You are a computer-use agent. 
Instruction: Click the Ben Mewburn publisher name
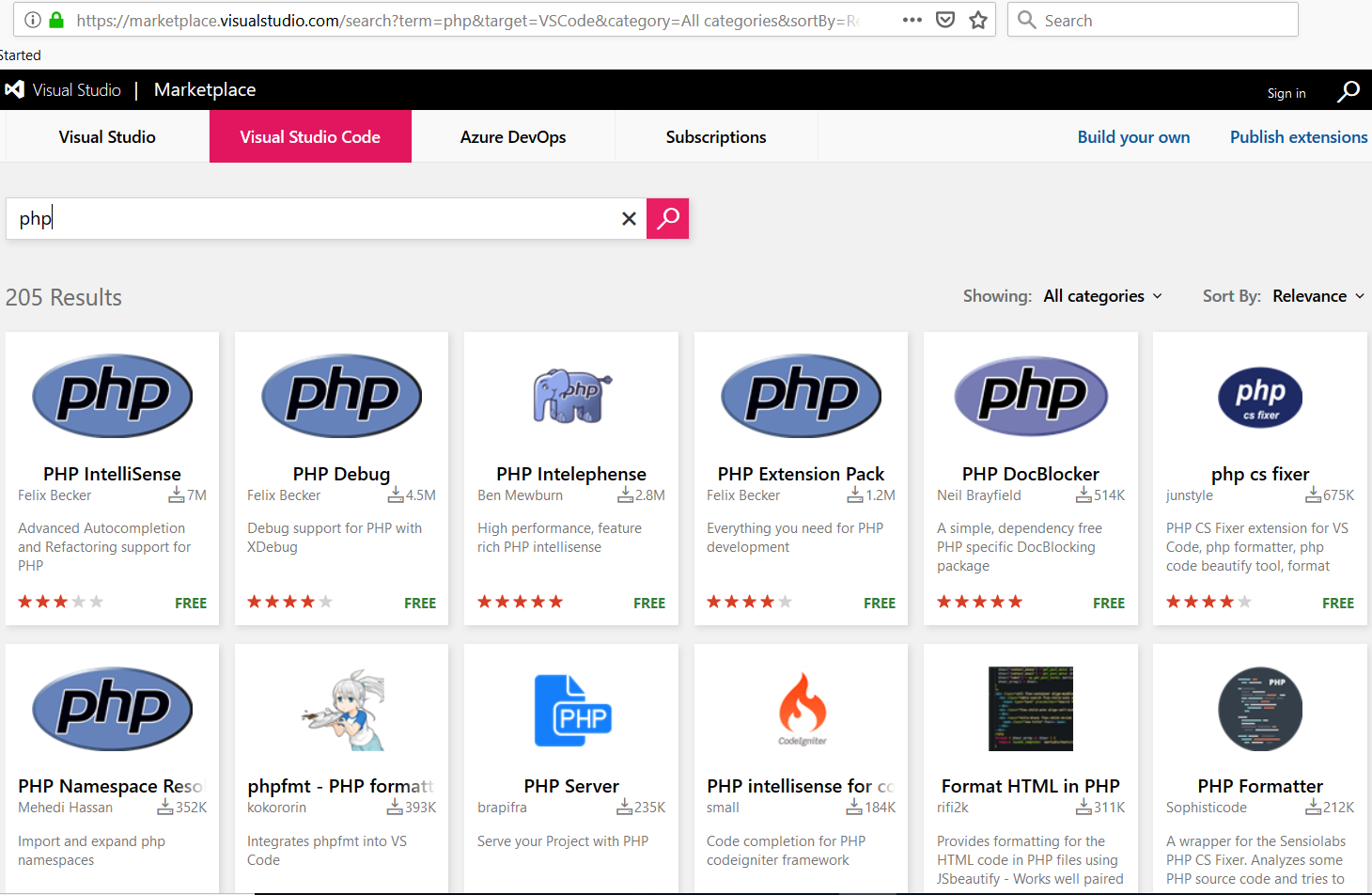520,495
